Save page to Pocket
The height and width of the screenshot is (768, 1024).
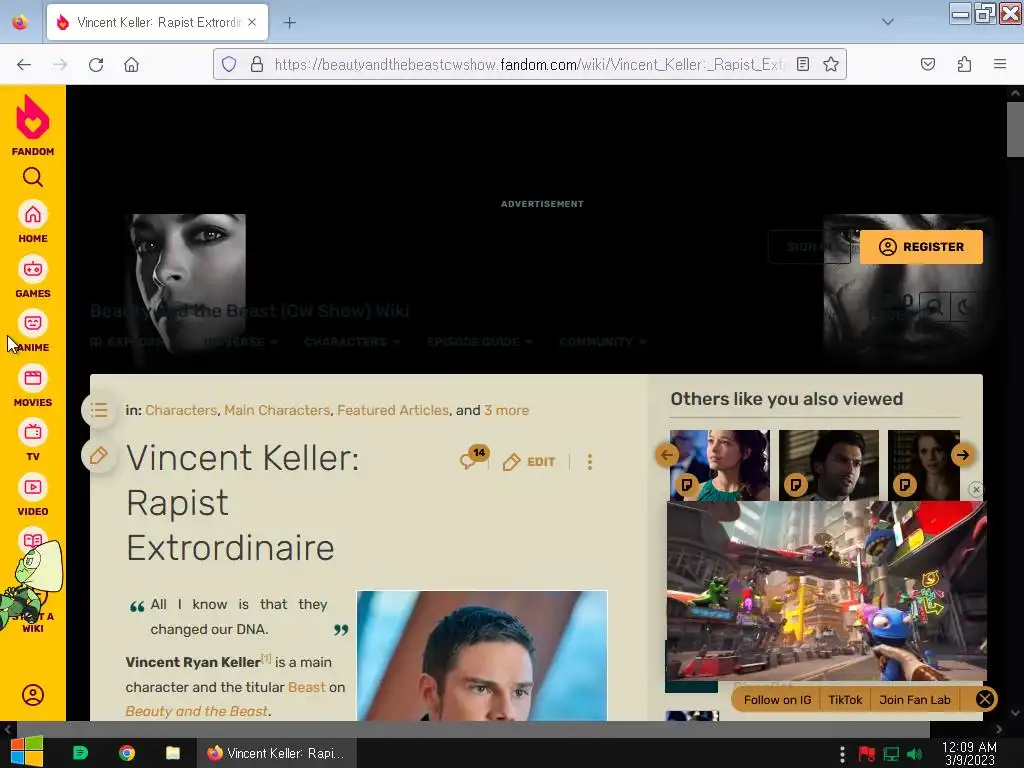[927, 64]
